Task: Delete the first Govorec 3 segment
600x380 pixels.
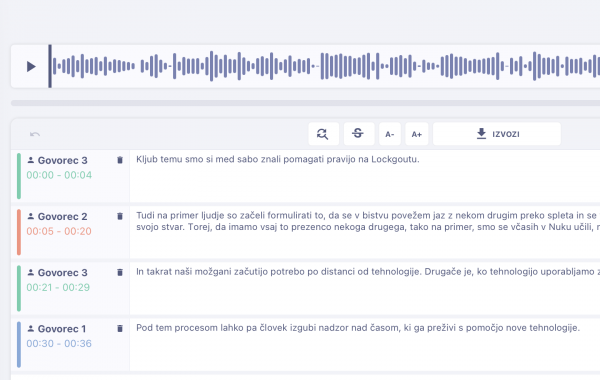Action: [120, 160]
